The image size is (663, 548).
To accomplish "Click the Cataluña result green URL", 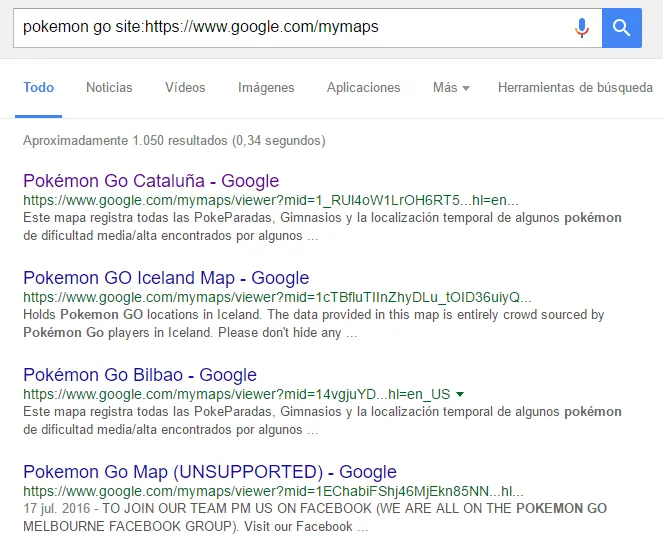I will coord(271,200).
